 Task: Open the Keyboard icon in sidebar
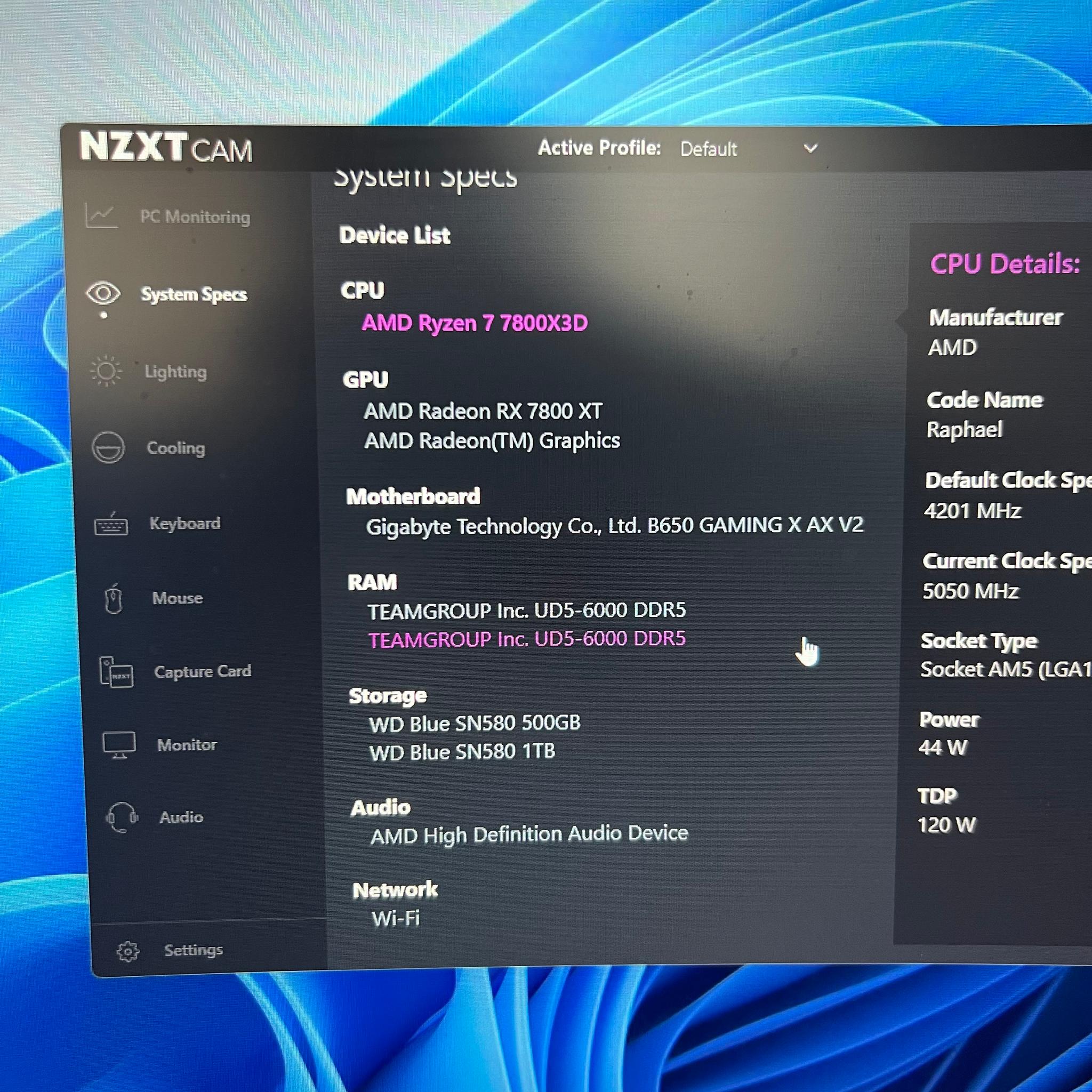[x=111, y=524]
